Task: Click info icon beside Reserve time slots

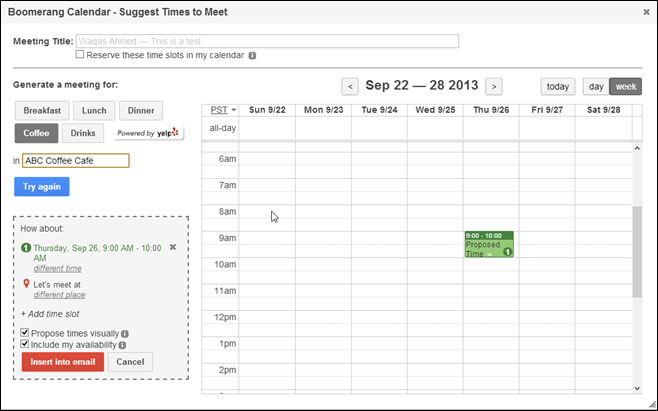Action: [252, 55]
